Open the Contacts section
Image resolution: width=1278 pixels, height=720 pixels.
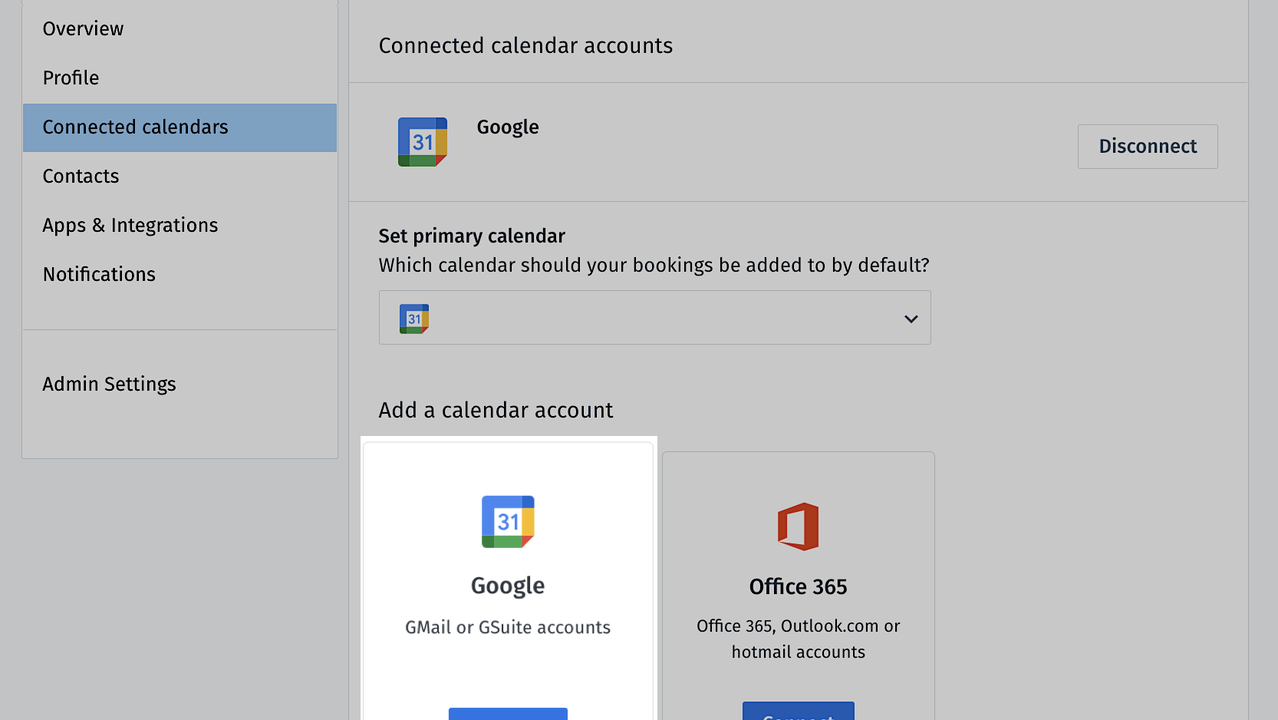80,176
